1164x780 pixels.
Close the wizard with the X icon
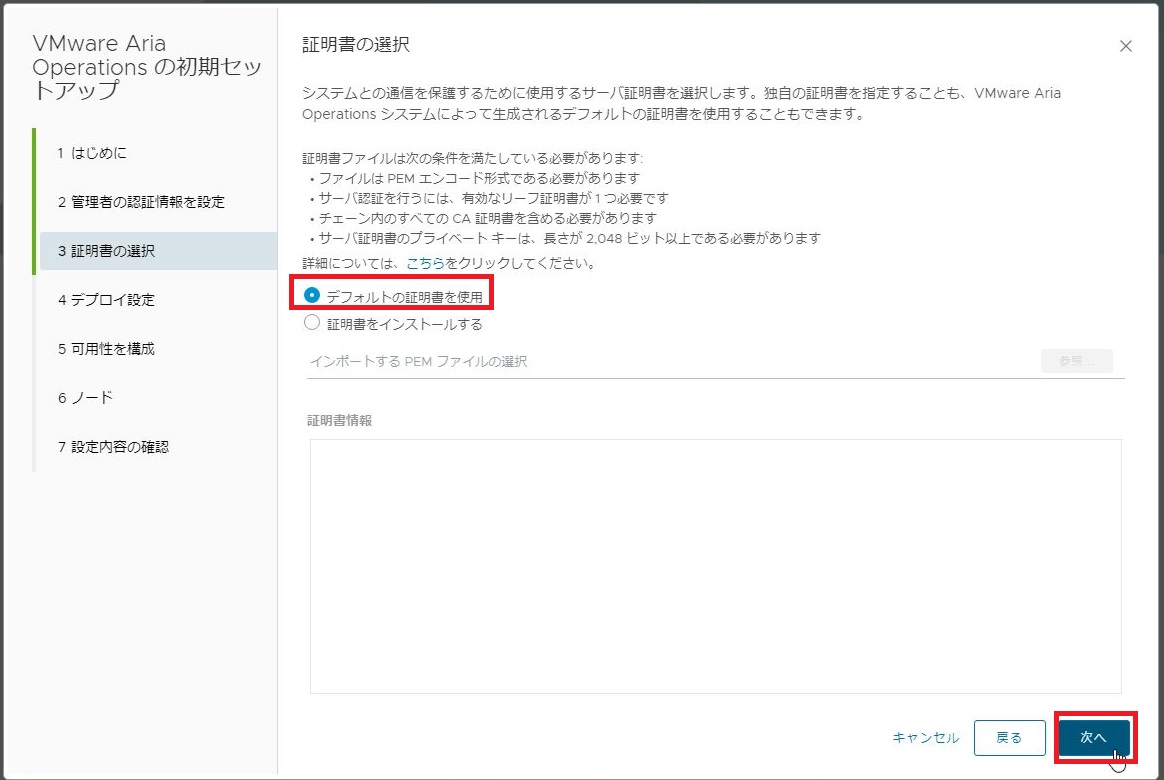point(1126,45)
